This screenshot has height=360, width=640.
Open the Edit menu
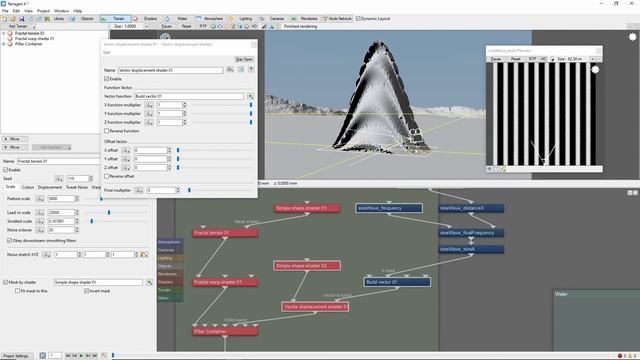click(16, 11)
